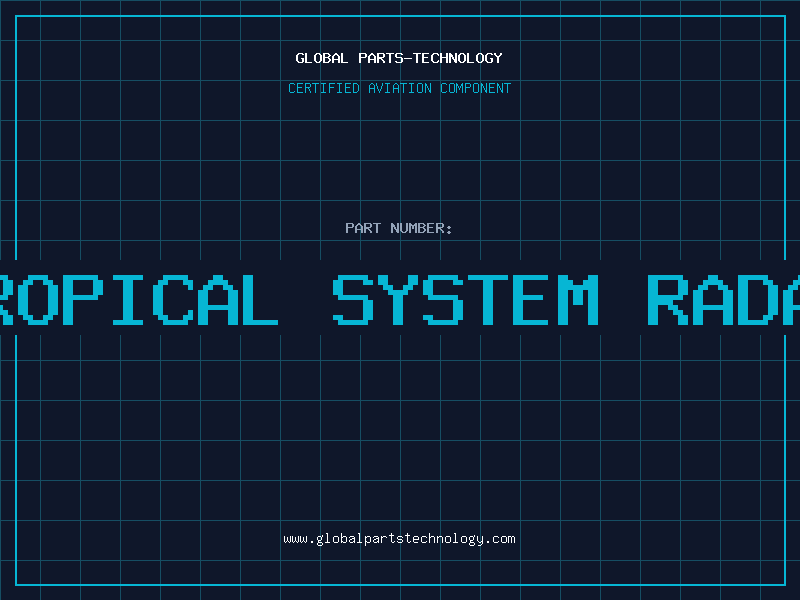Image resolution: width=800 pixels, height=600 pixels.
Task: Click the partial word ROPICAL in the banner
Action: (138, 300)
